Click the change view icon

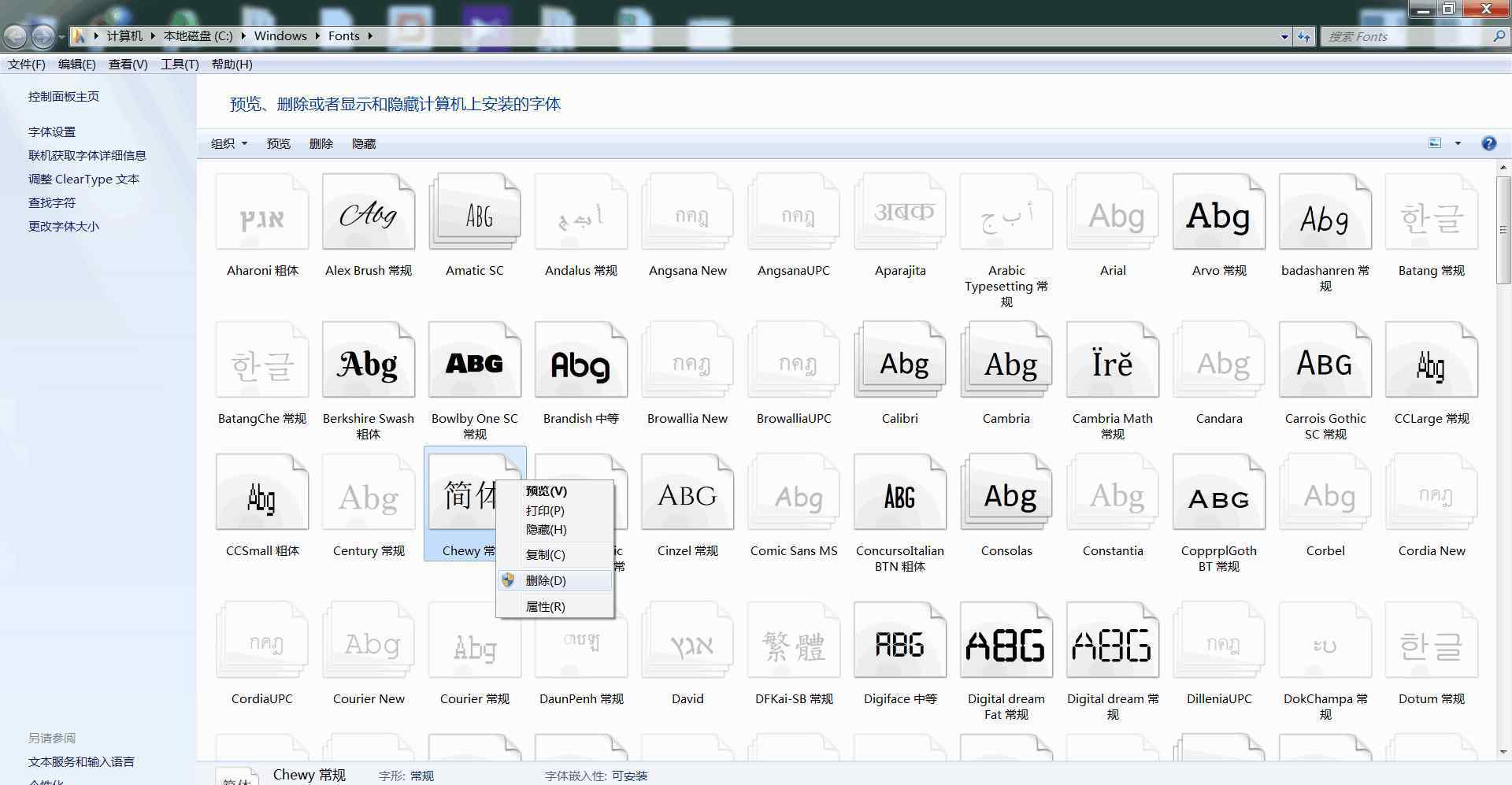1435,143
